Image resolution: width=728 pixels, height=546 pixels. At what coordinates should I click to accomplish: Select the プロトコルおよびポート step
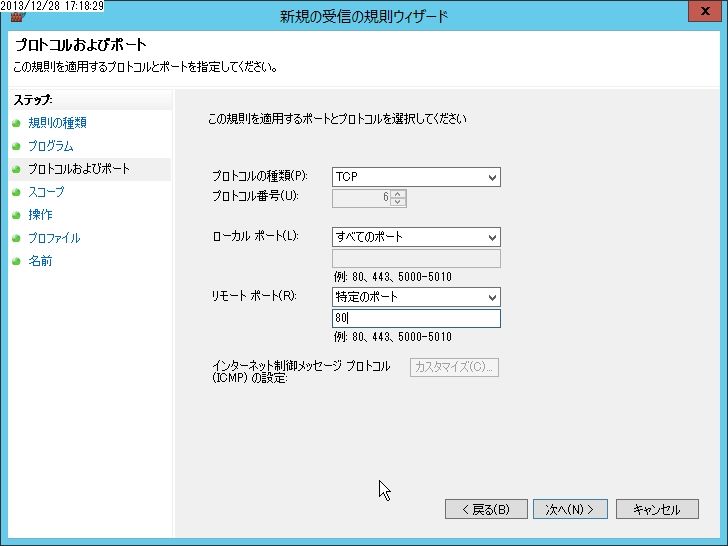[79, 169]
